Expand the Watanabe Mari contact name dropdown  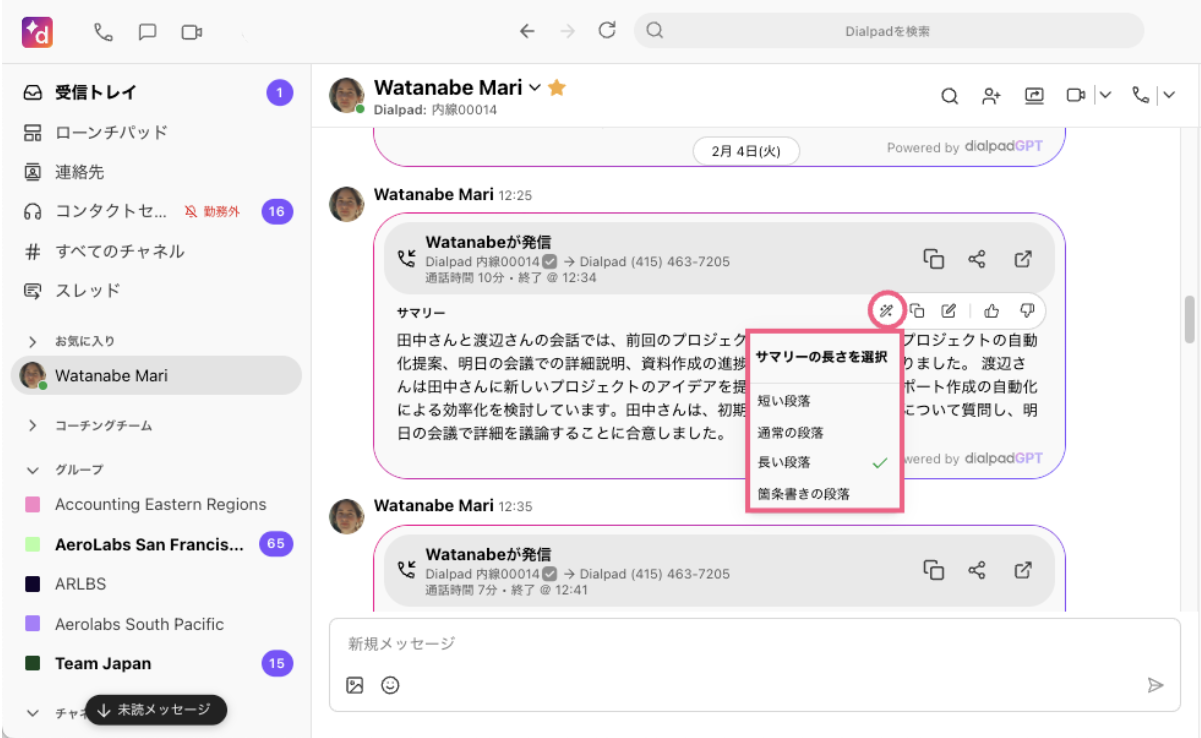tap(535, 88)
